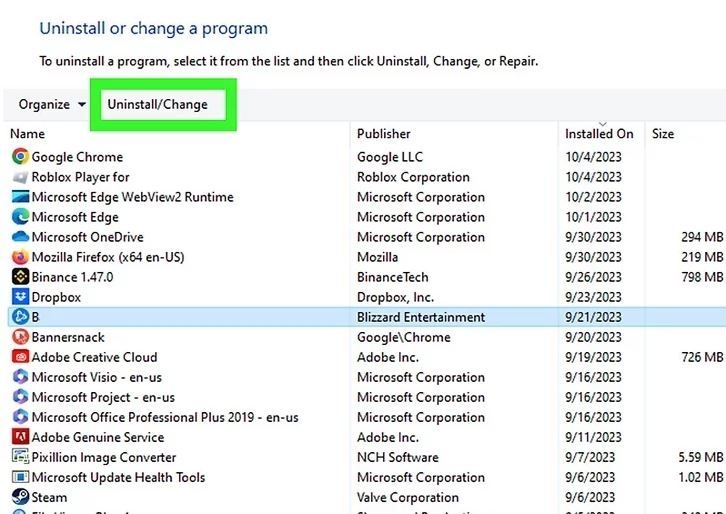The height and width of the screenshot is (514, 726).
Task: Click the 10/2/2023 install date
Action: 593,197
